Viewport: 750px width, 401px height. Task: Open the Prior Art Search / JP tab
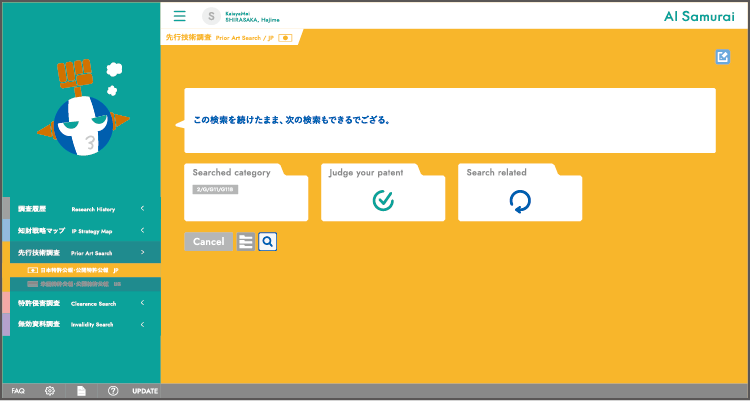point(230,37)
